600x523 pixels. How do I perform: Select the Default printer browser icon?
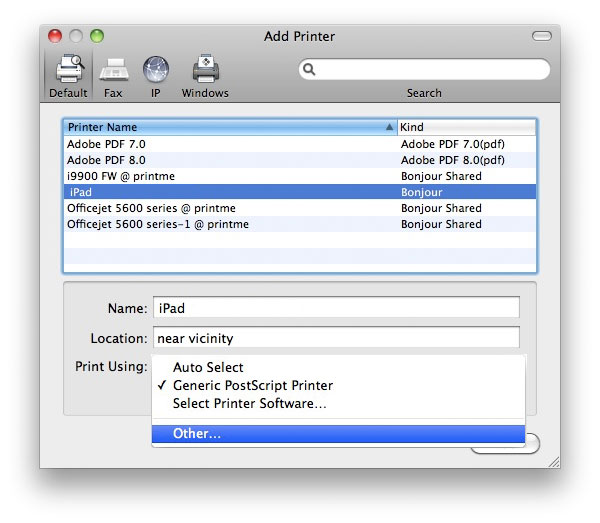69,69
